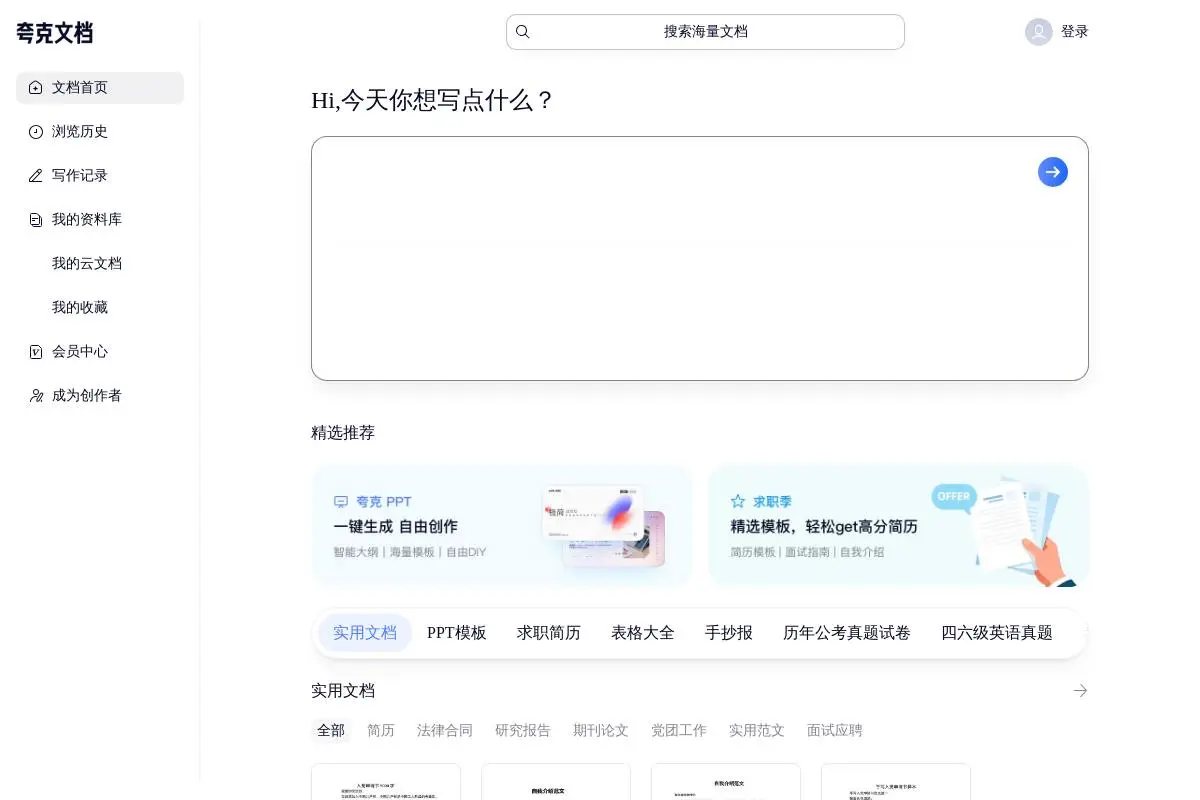Click the 求职季 star icon

[738, 501]
